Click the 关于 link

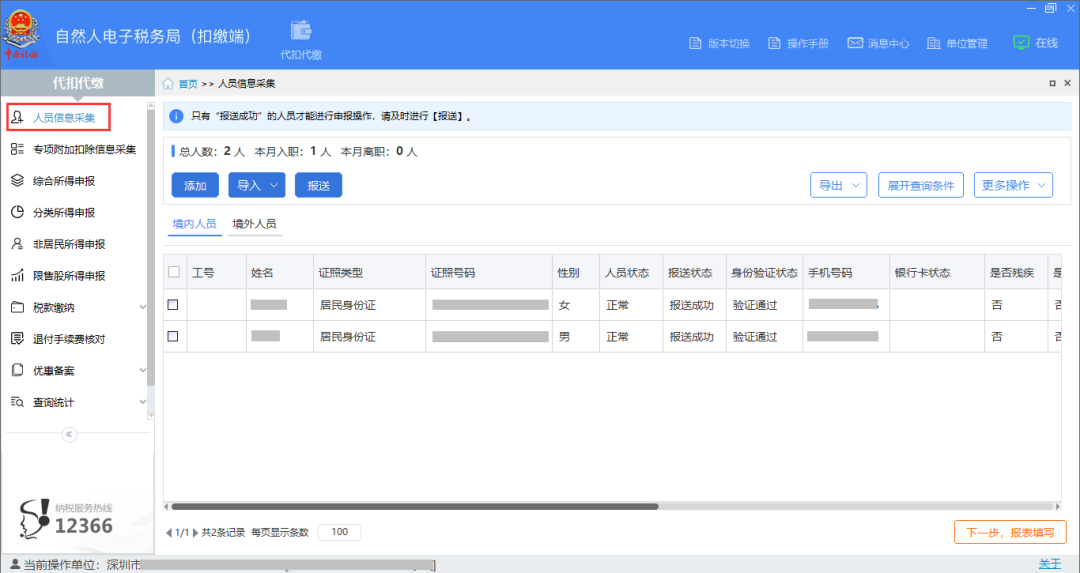1050,565
